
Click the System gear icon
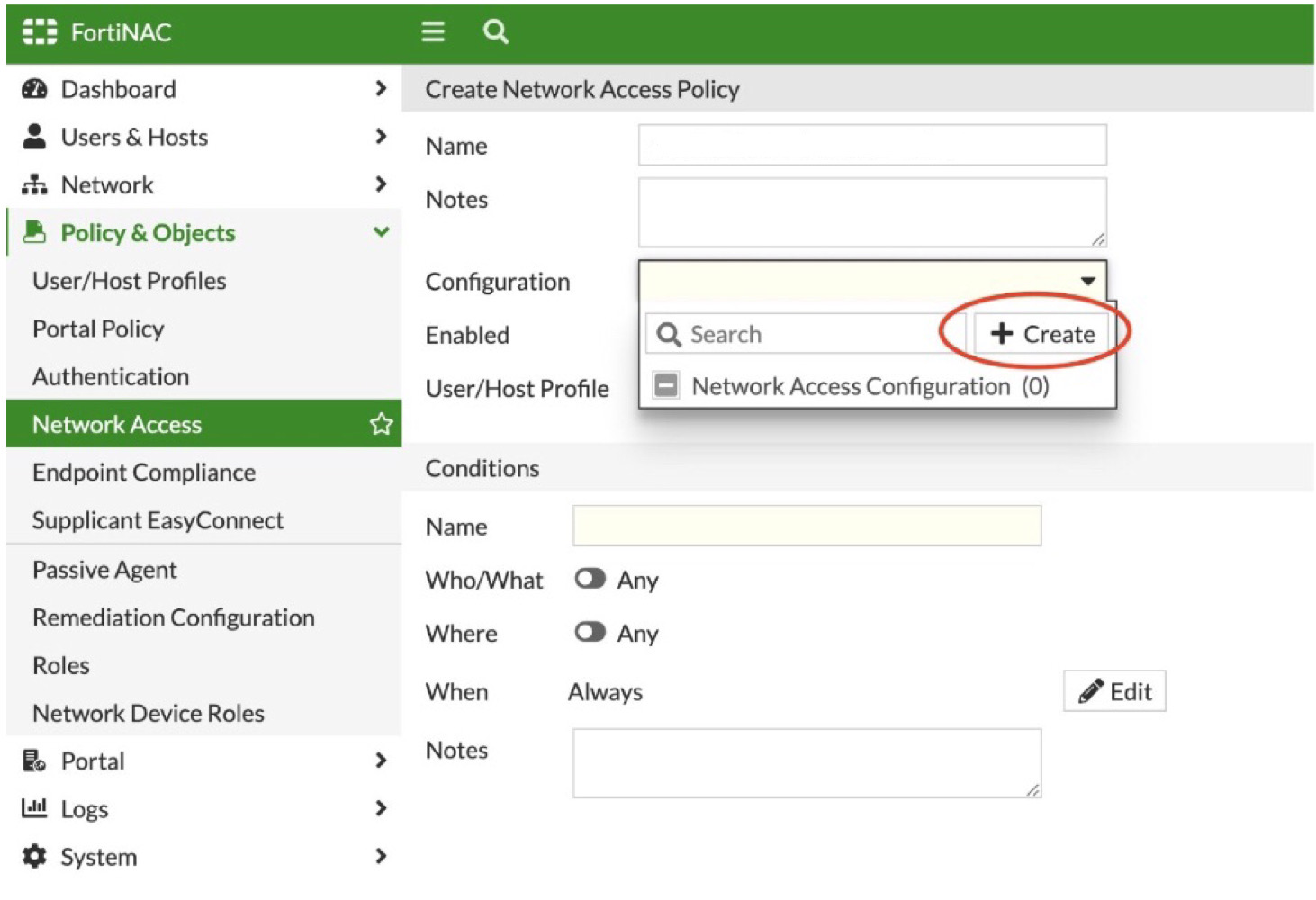coord(34,856)
